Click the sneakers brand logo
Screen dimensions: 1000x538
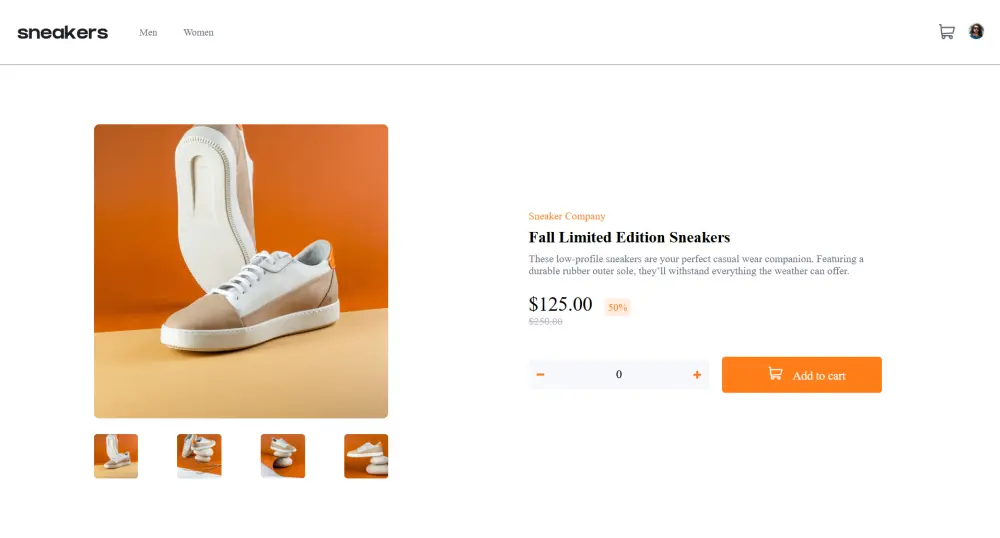click(62, 33)
